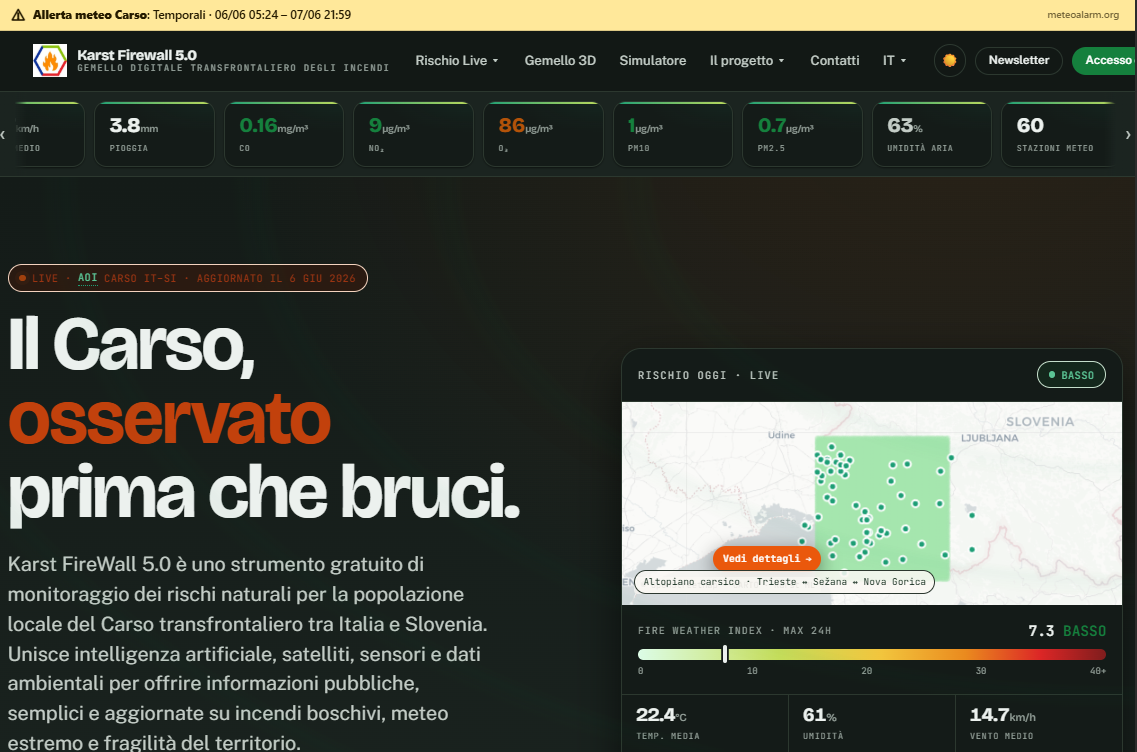The height and width of the screenshot is (752, 1137).
Task: Click the Rischio oggi · Live heading
Action: point(708,375)
